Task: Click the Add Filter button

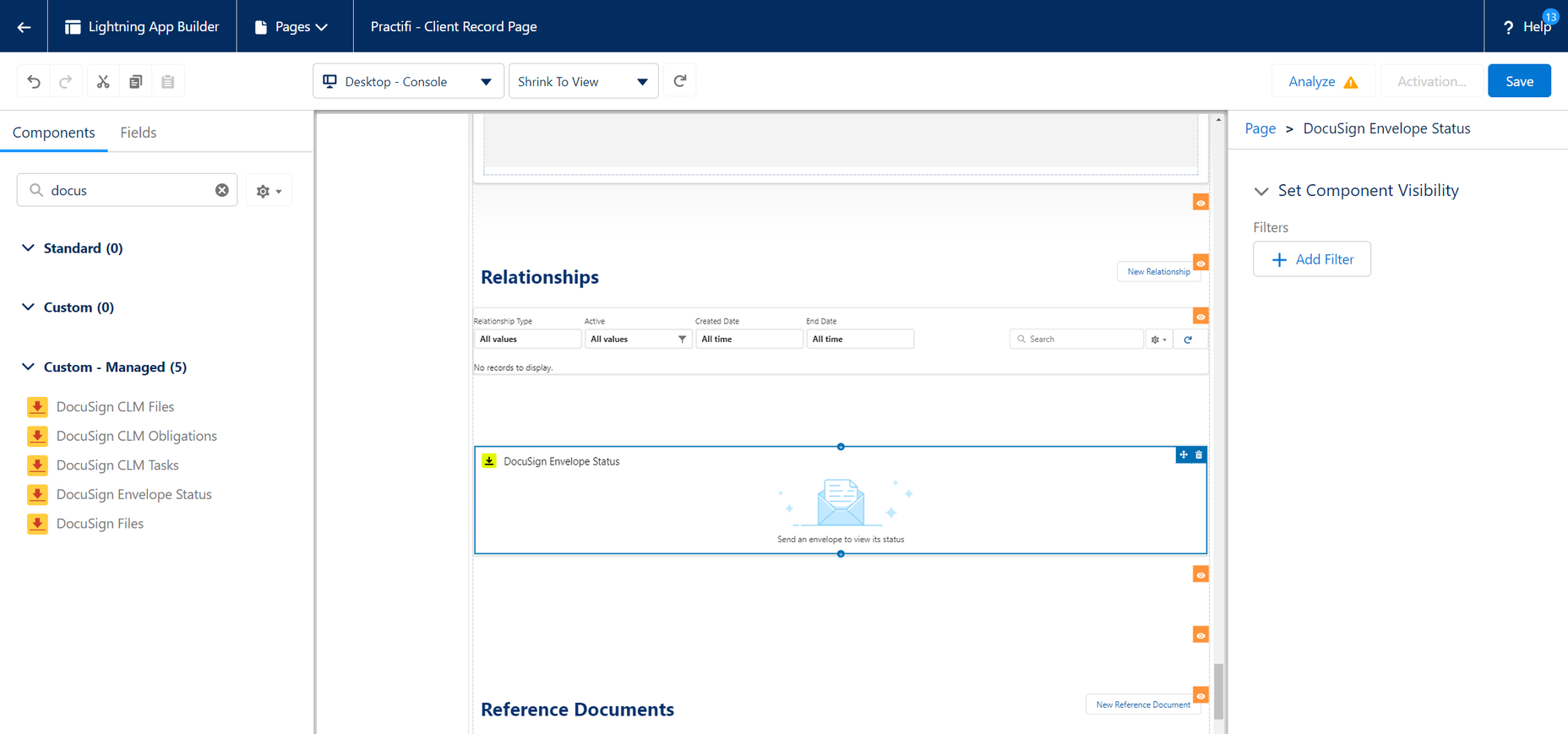Action: click(1311, 259)
